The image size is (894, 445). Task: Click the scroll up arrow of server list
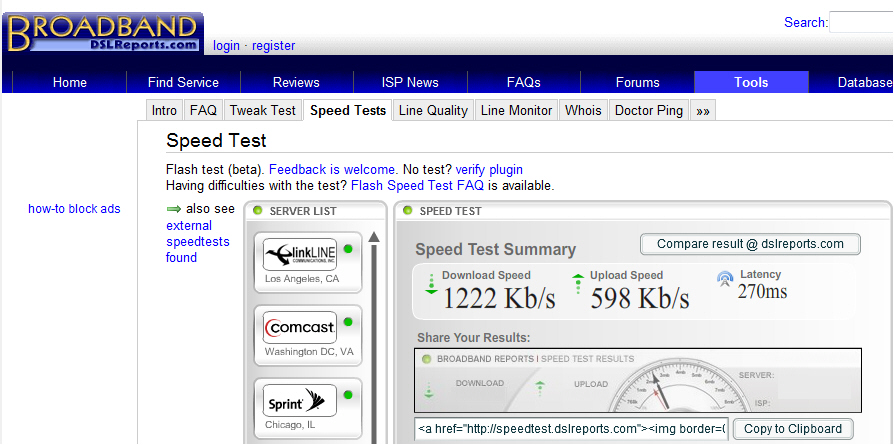(x=374, y=237)
